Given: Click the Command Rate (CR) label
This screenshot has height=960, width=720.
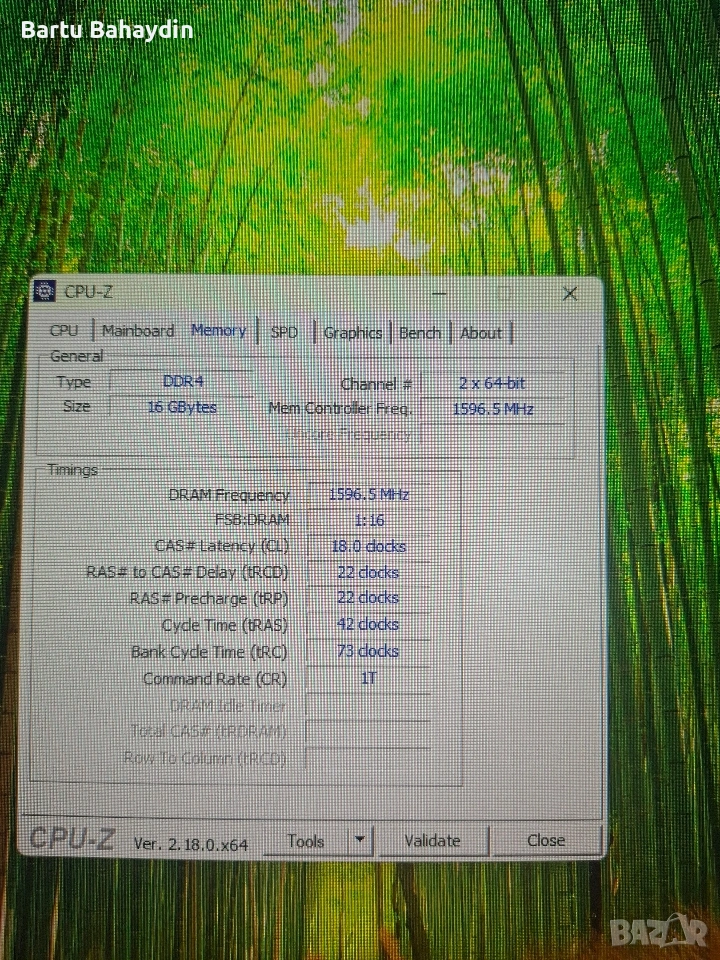Looking at the screenshot, I should click(215, 679).
